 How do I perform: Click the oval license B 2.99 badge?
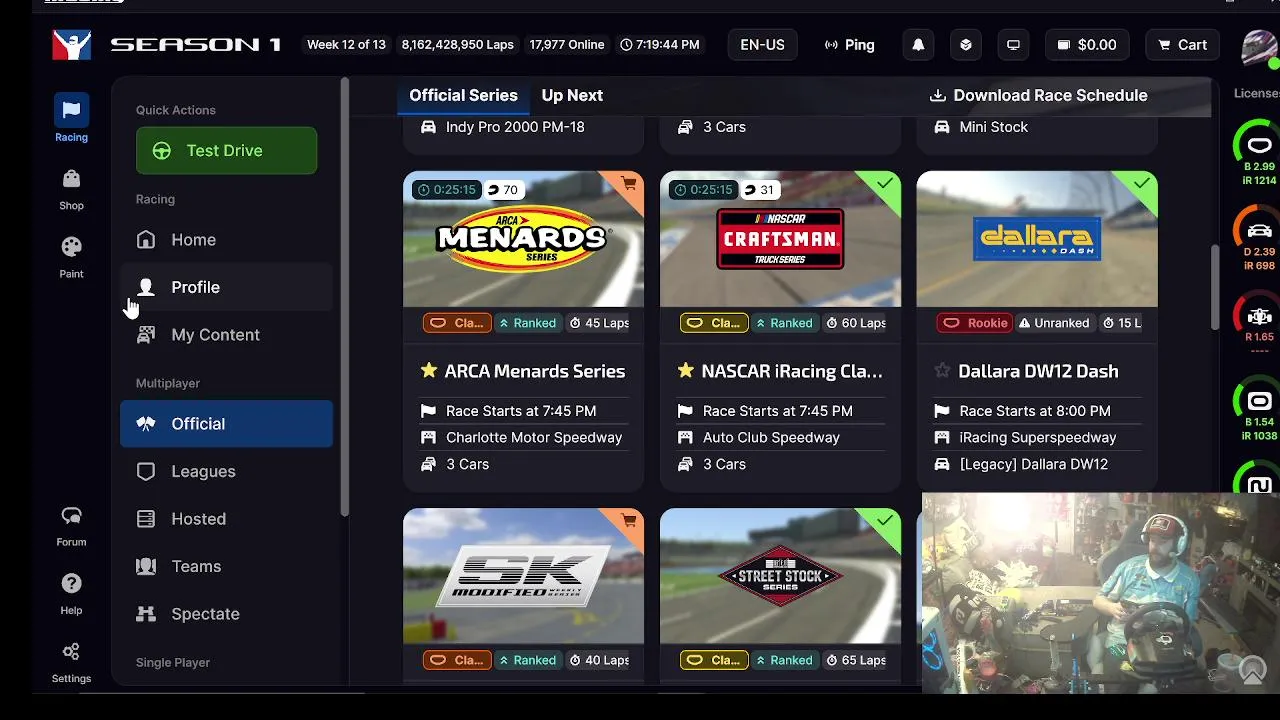tap(1259, 153)
